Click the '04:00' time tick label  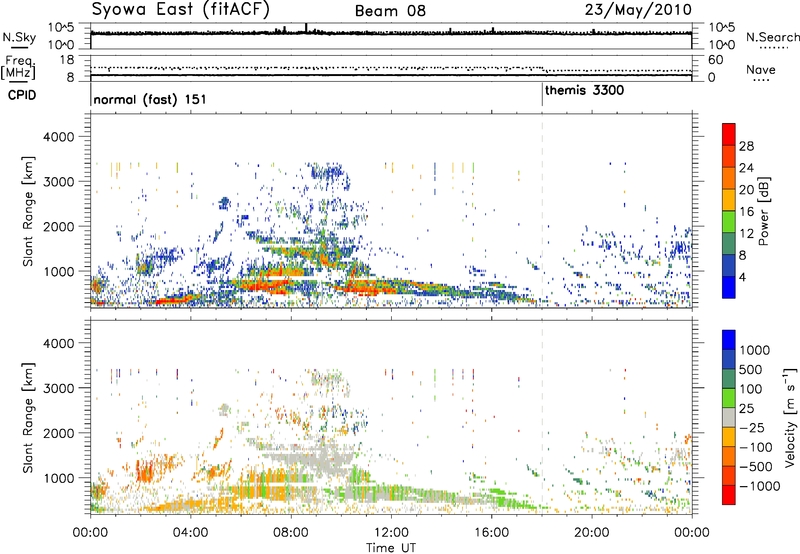(190, 533)
